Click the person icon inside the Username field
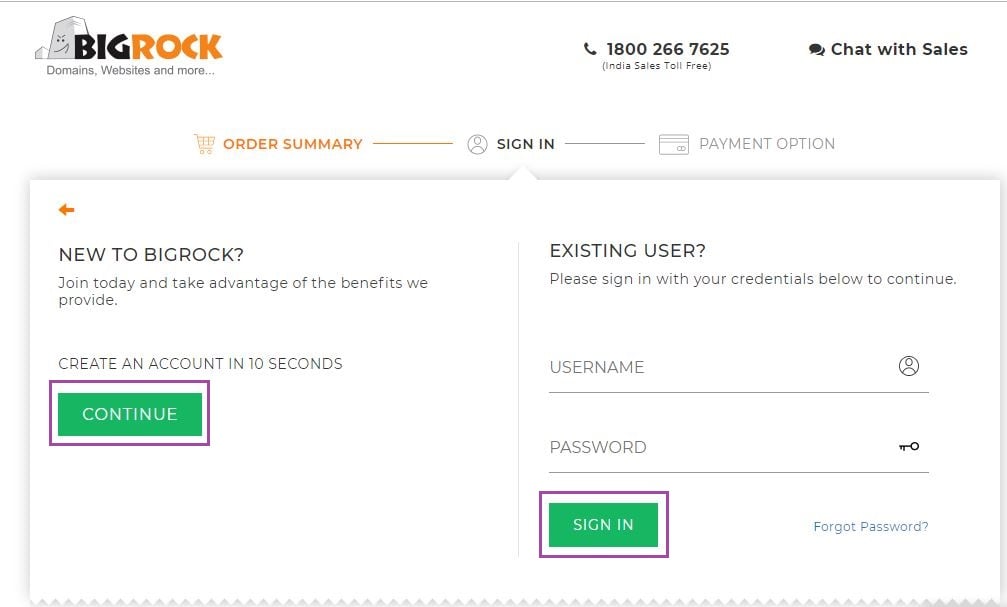Viewport: 1007px width, 607px height. [908, 366]
